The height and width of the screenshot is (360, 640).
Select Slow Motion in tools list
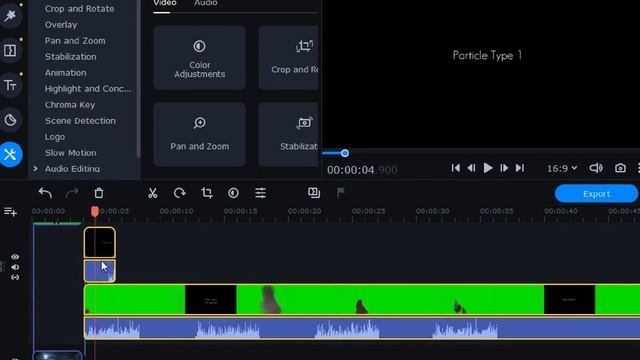[x=71, y=153]
